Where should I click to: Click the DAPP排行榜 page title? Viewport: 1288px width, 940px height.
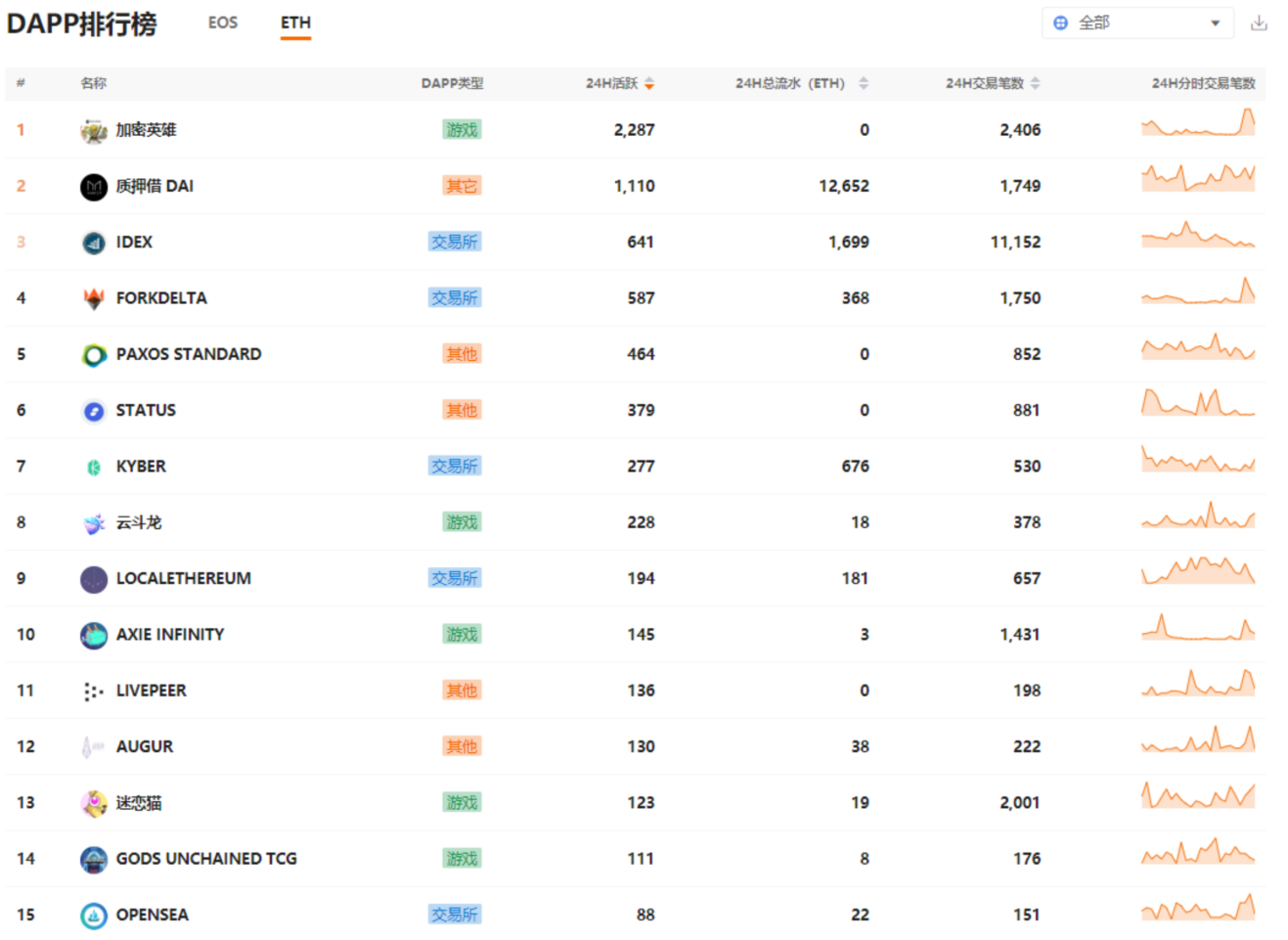(x=81, y=23)
